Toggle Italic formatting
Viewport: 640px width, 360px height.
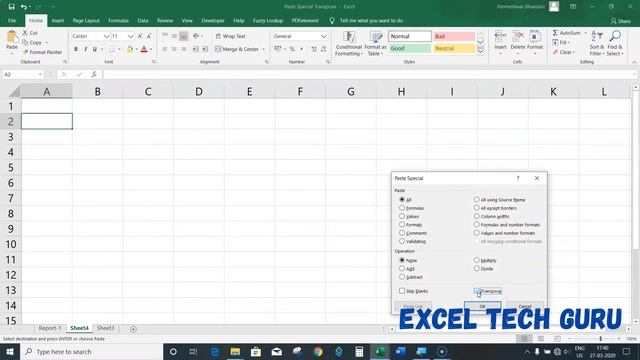click(85, 49)
